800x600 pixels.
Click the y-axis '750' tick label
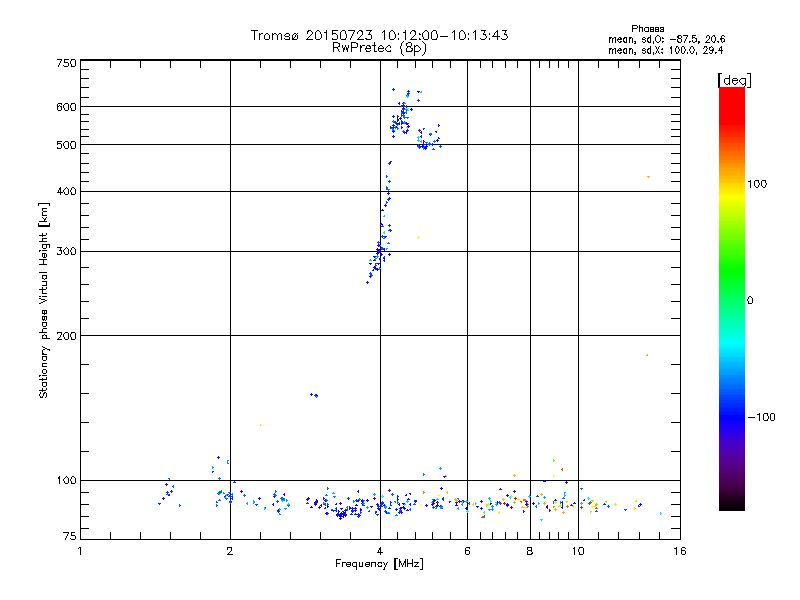click(x=66, y=63)
